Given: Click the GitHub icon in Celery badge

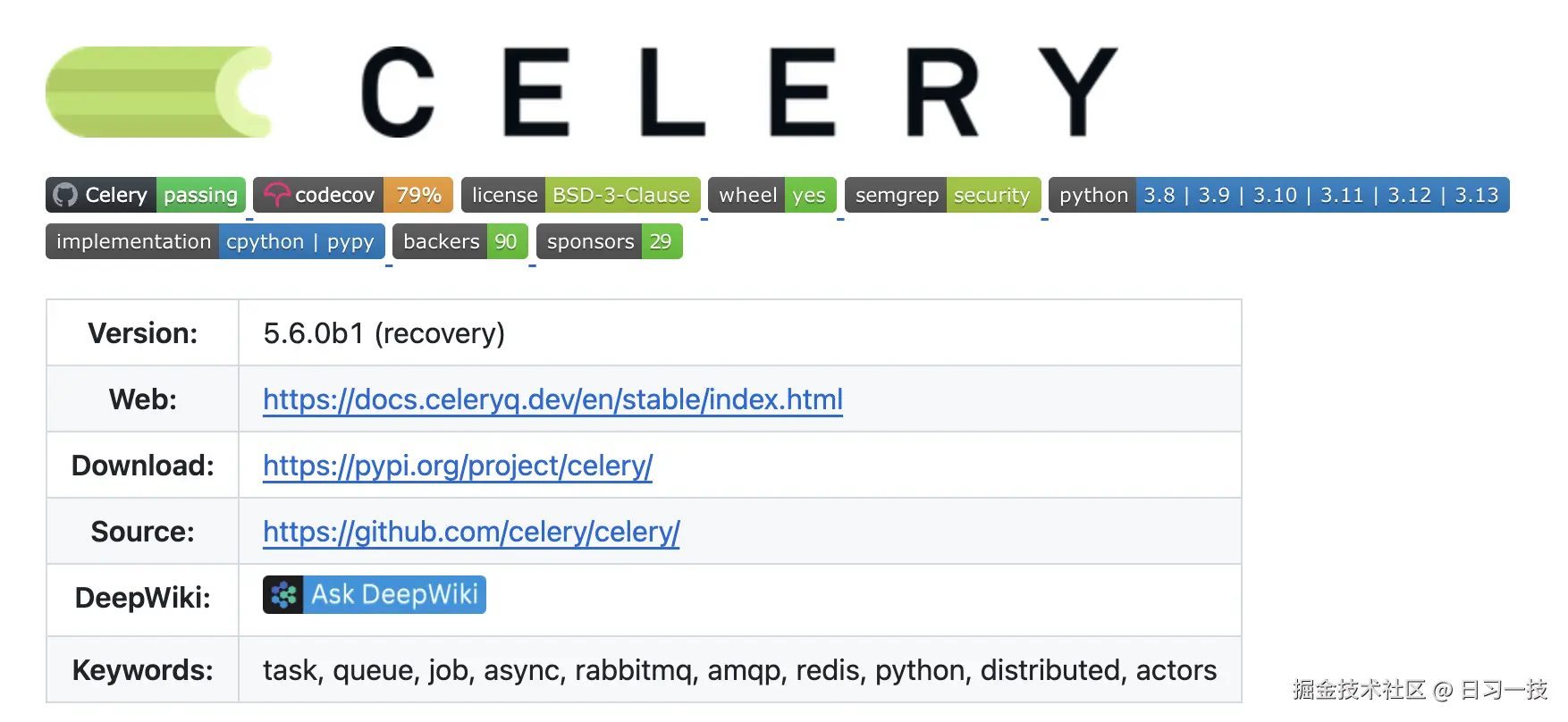Looking at the screenshot, I should [65, 195].
